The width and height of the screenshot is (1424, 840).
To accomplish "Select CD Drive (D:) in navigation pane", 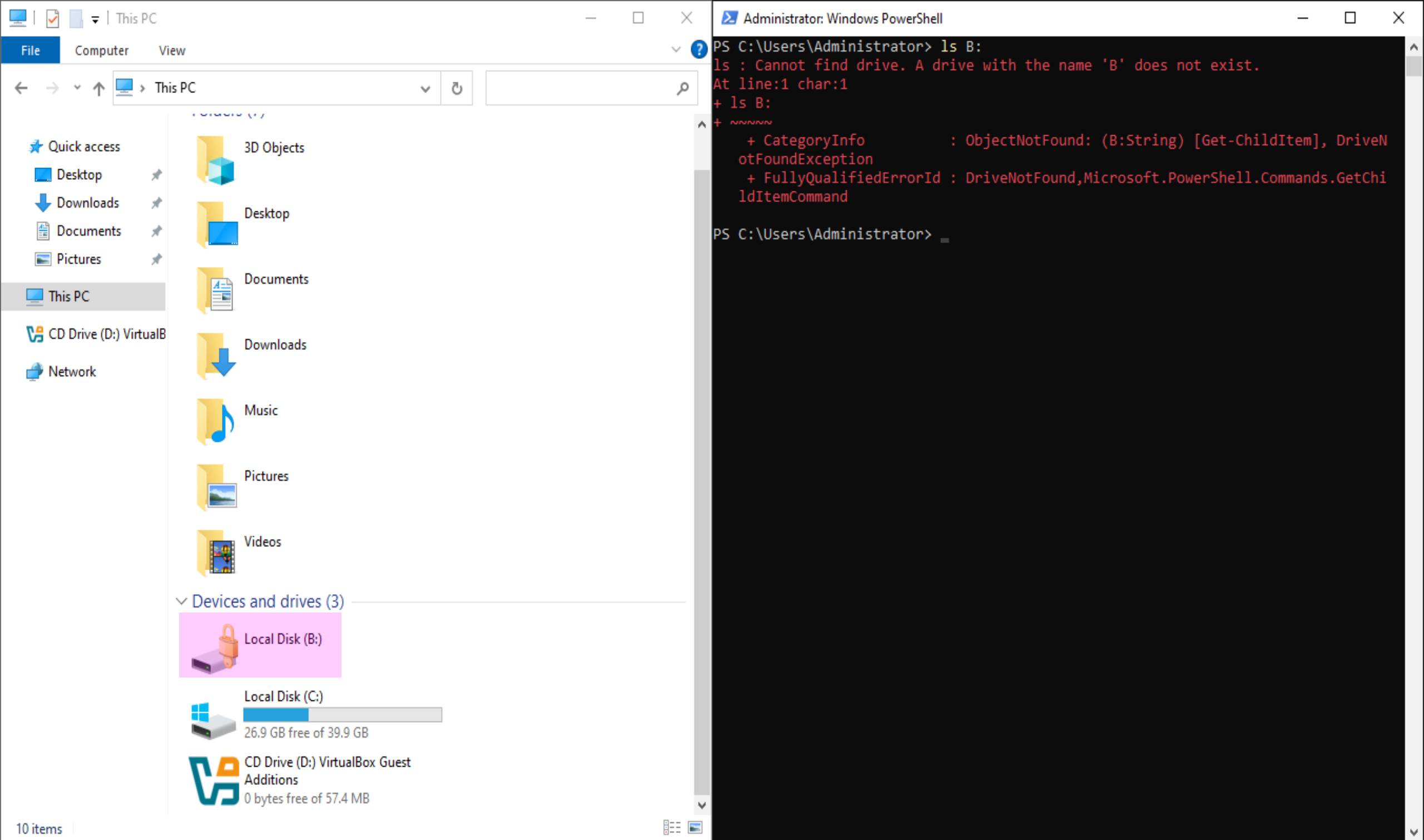I will click(x=95, y=334).
